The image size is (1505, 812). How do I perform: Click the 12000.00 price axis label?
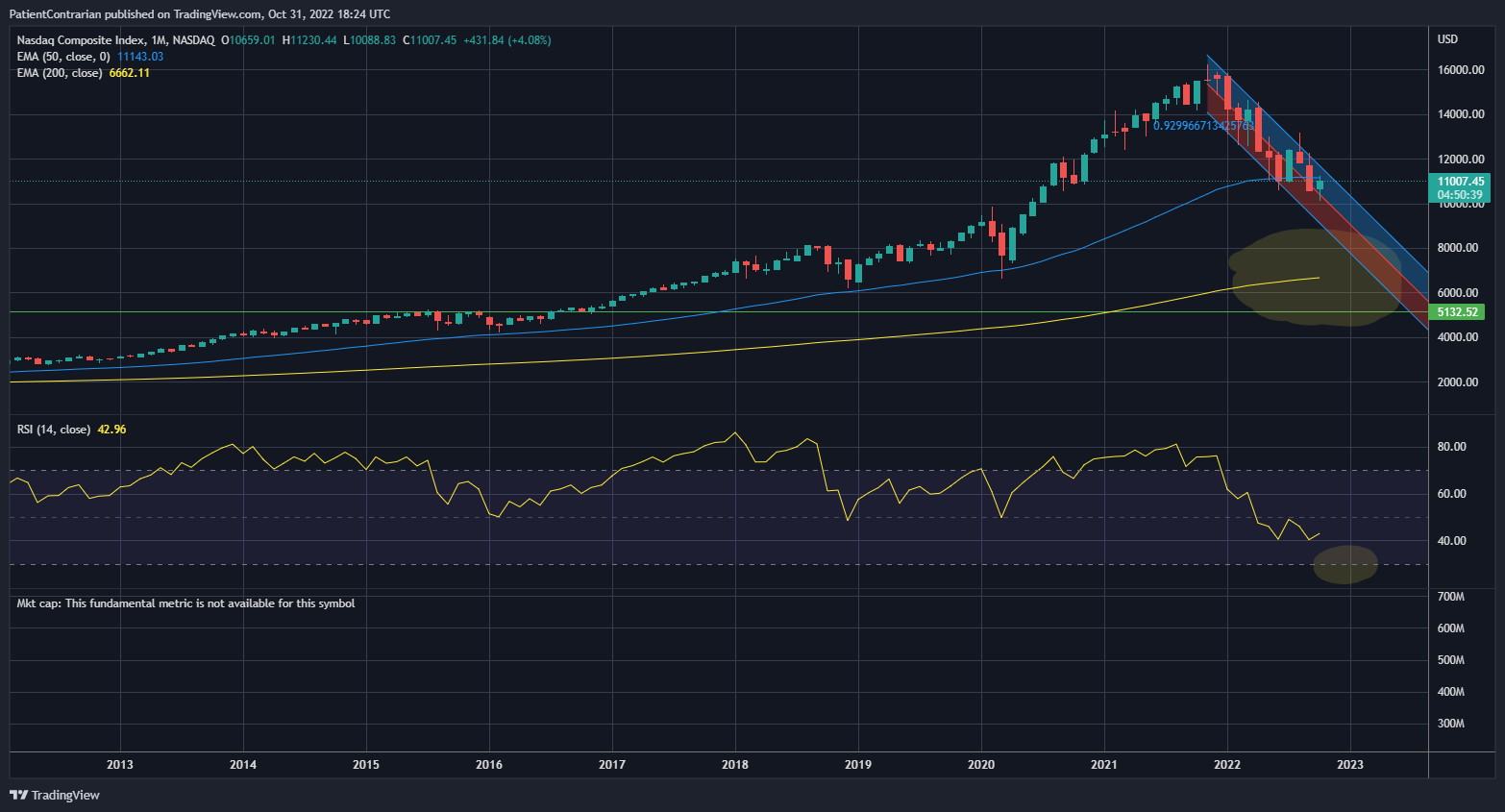click(1461, 160)
